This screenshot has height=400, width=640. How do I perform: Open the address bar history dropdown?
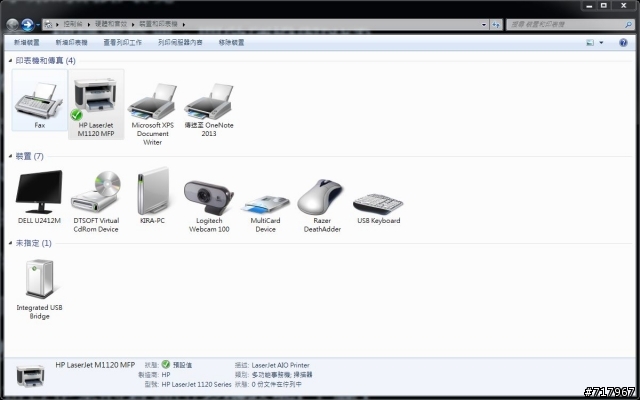tap(484, 24)
